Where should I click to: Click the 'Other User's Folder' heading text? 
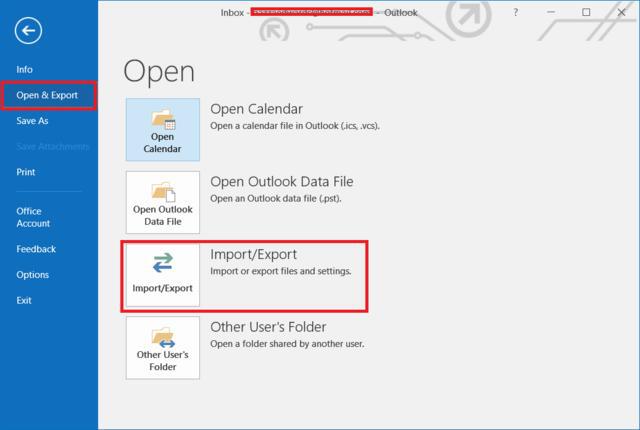point(268,327)
